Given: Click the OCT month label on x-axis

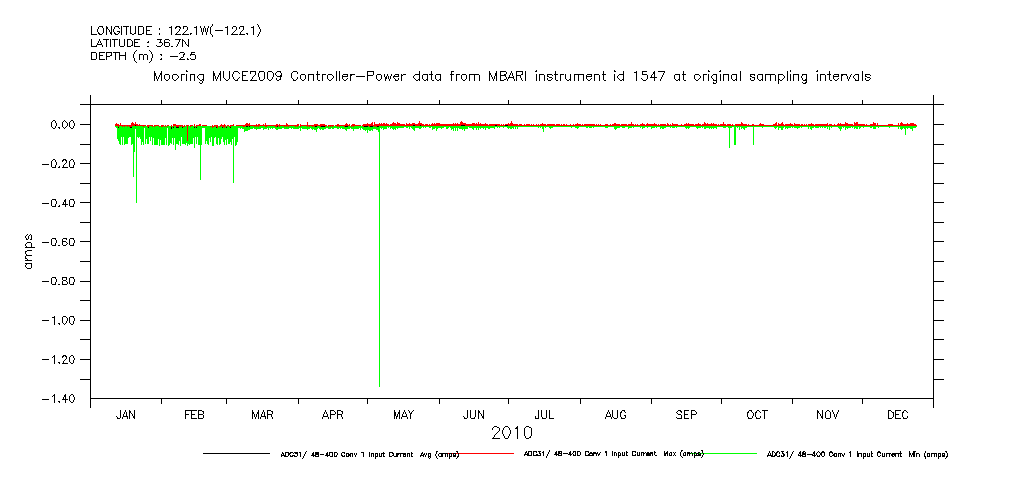Looking at the screenshot, I should coord(757,414).
